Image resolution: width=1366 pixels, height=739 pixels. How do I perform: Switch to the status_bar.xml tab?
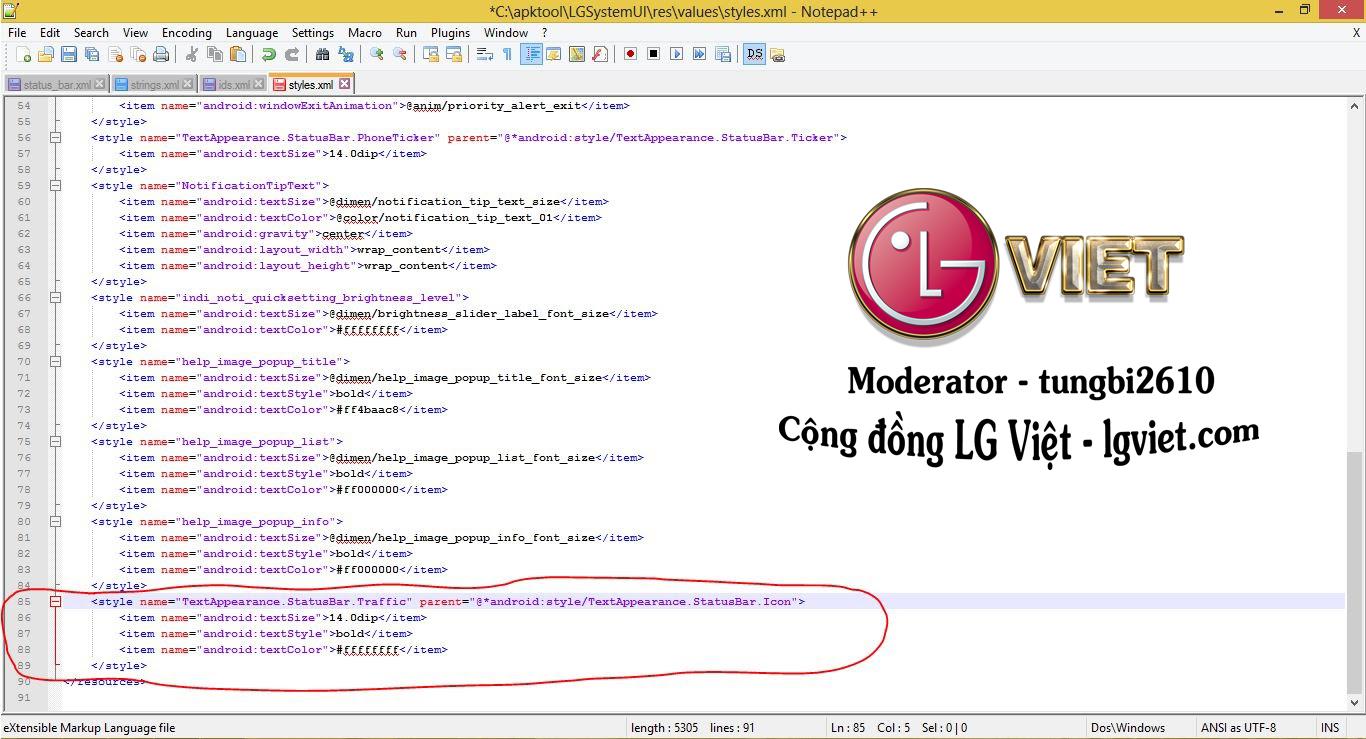click(56, 85)
